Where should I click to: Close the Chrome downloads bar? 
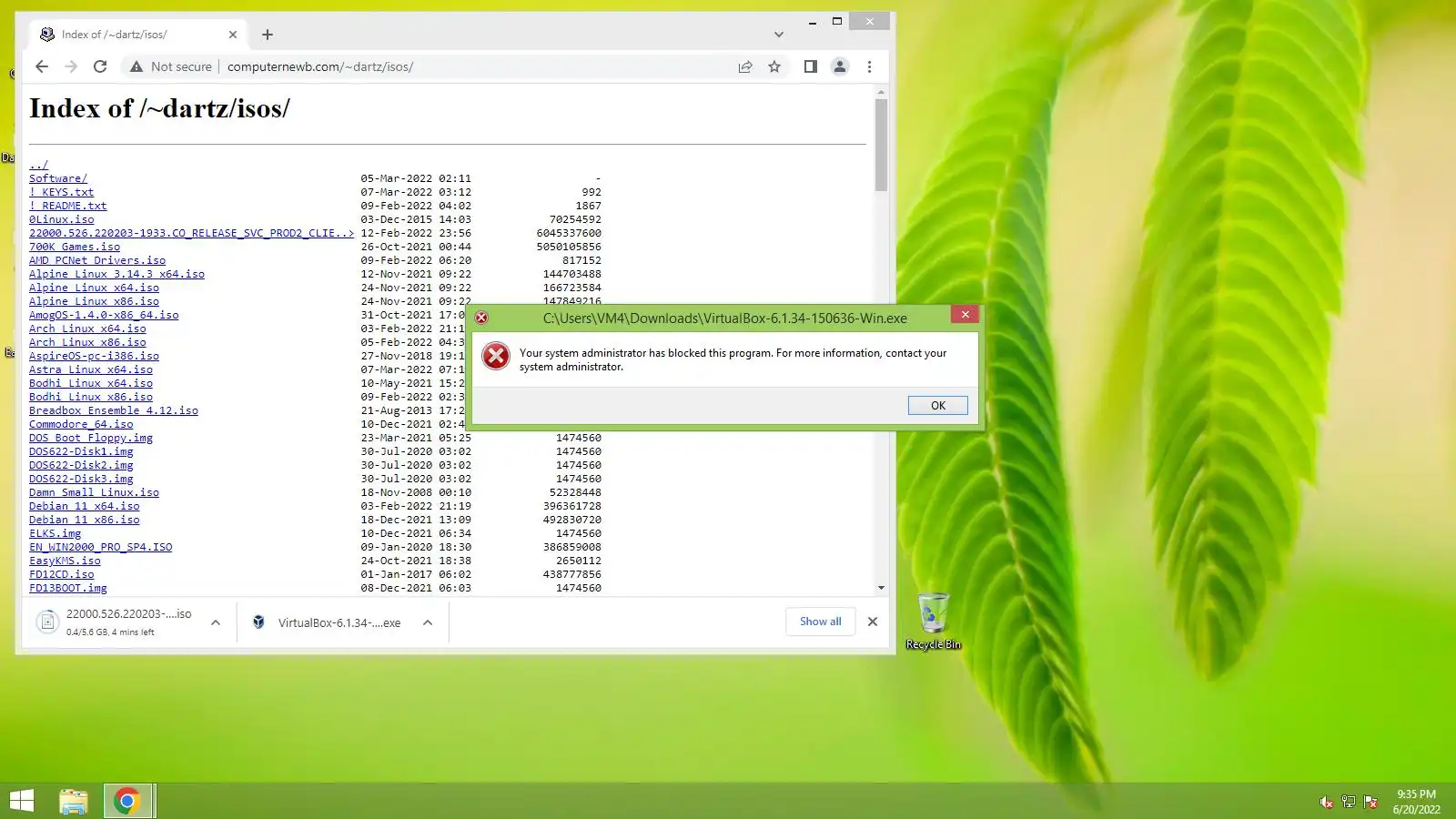[873, 622]
